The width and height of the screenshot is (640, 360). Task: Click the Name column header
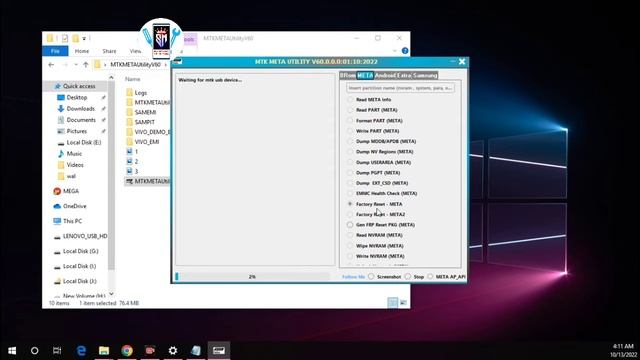[x=133, y=79]
